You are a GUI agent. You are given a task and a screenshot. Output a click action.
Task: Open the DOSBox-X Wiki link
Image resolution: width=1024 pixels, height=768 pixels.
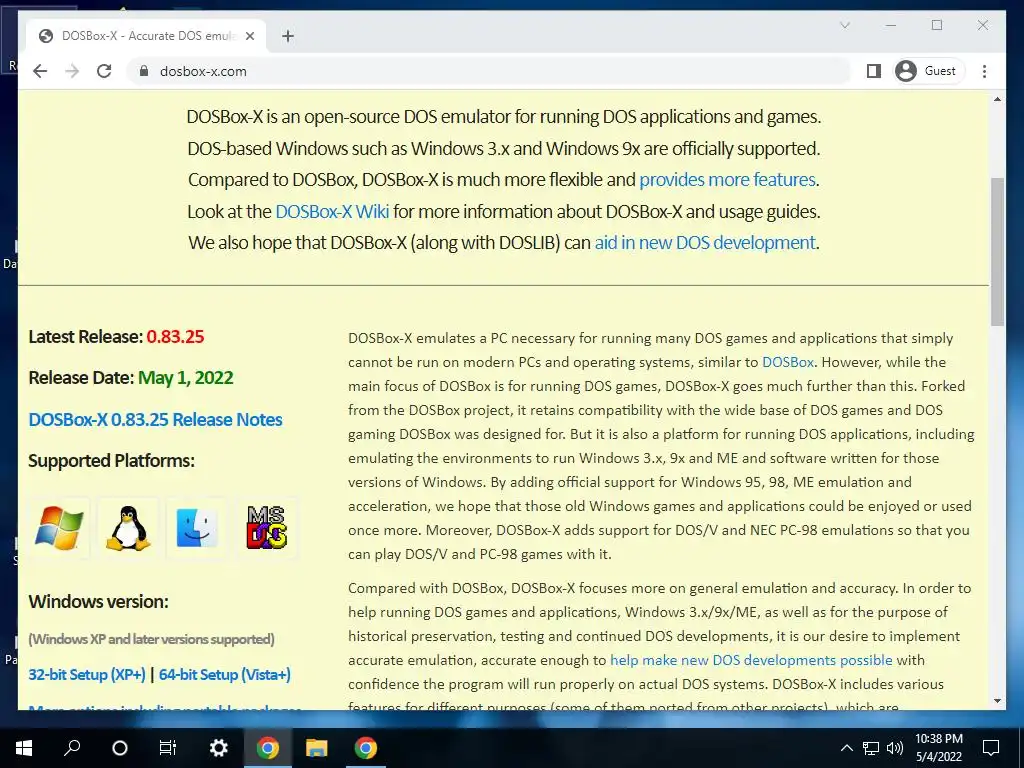click(x=332, y=212)
